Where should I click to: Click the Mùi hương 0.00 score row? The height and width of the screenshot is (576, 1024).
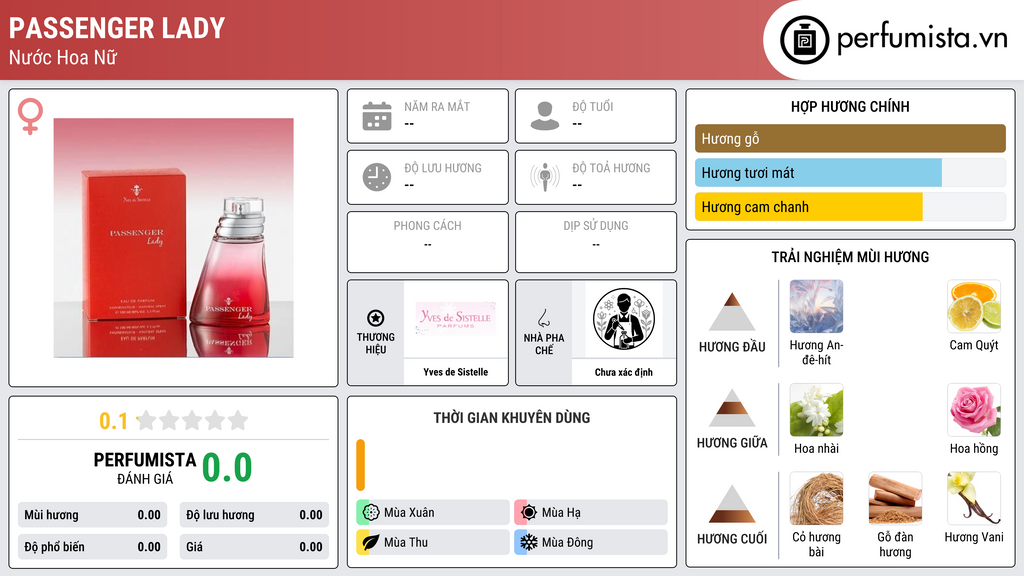pos(92,515)
